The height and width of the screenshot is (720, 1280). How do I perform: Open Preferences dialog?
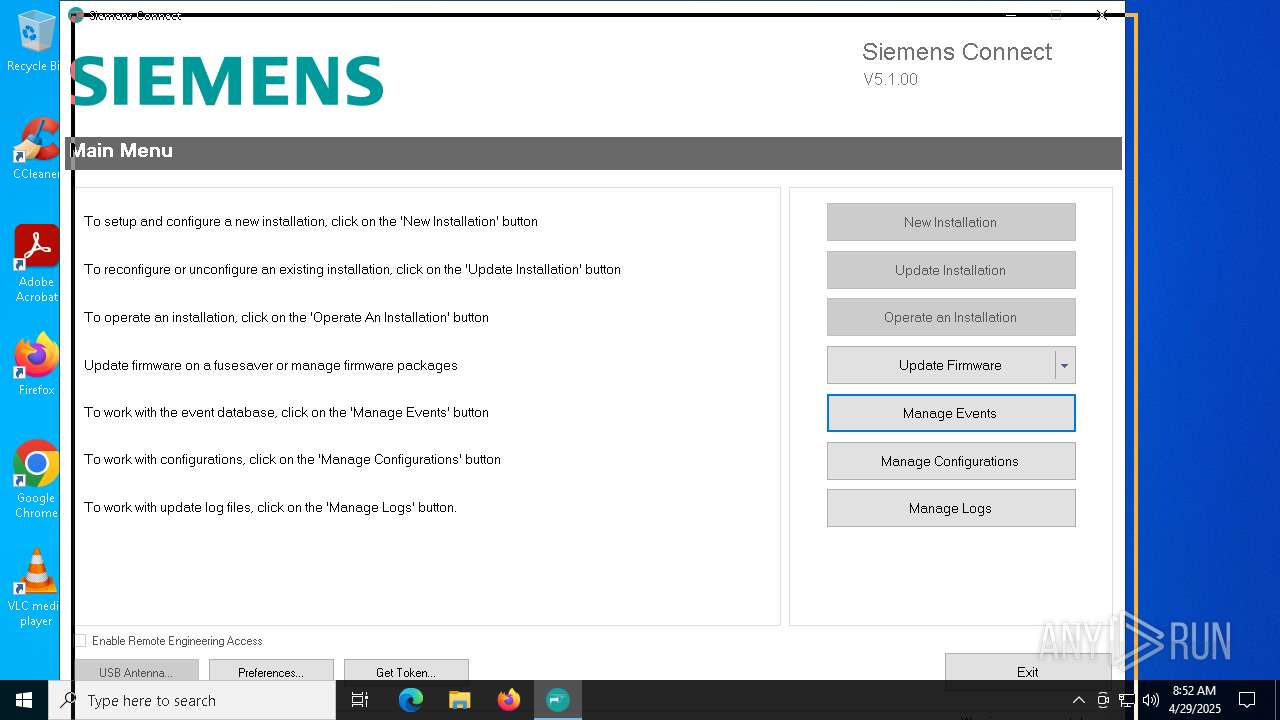click(271, 670)
